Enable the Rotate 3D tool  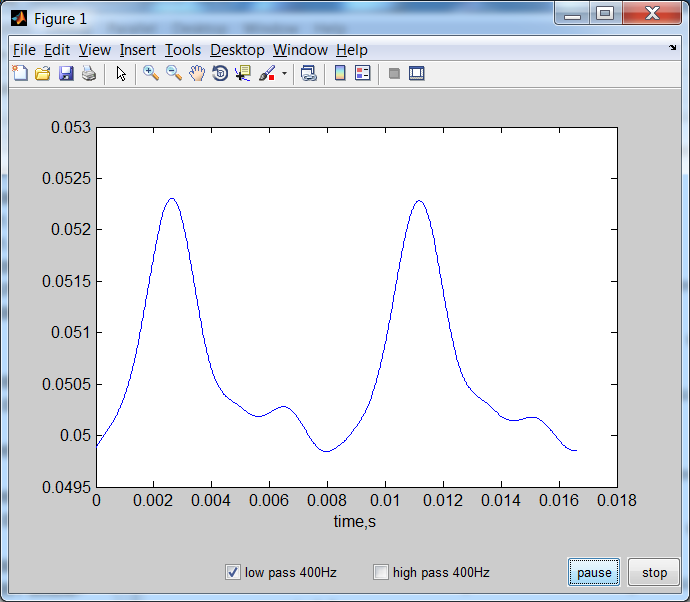coord(220,73)
